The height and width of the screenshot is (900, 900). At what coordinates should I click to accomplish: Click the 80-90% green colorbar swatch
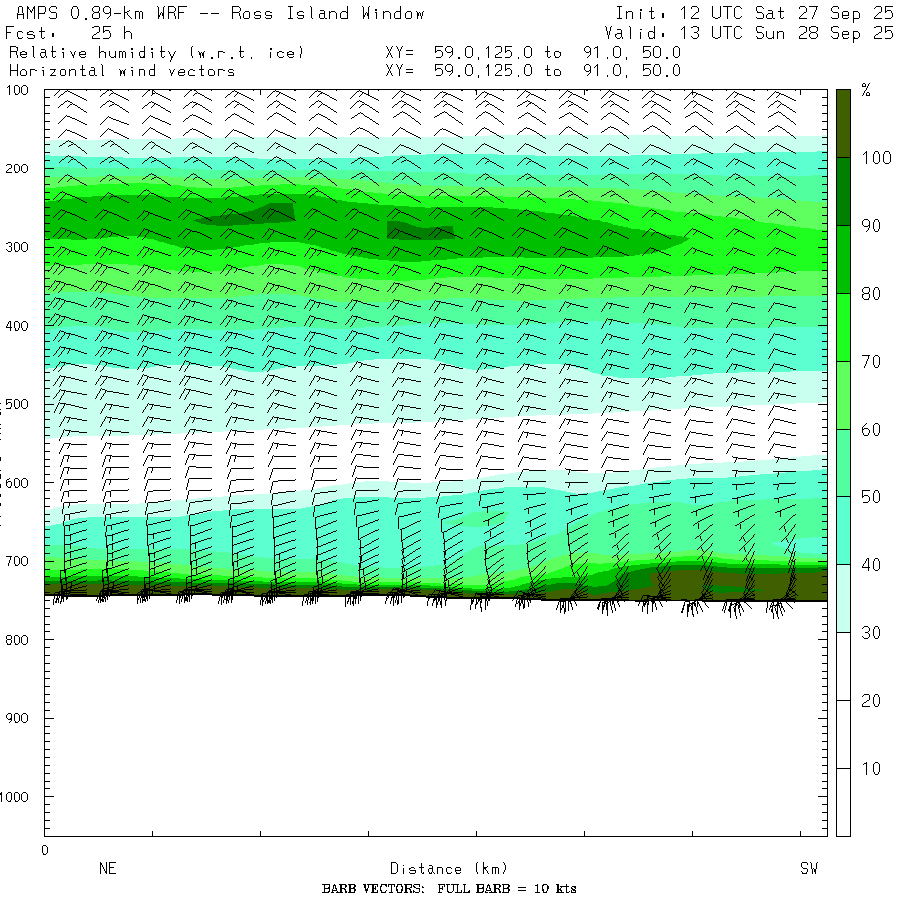843,259
